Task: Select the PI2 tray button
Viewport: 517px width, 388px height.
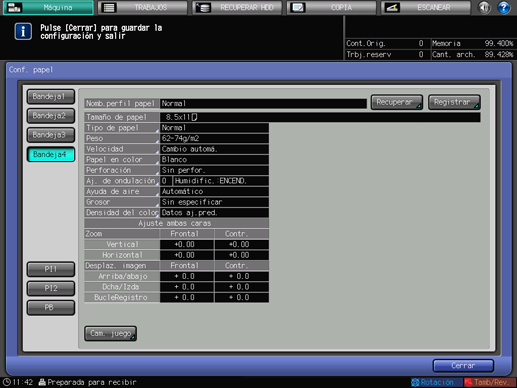Action: click(51, 288)
